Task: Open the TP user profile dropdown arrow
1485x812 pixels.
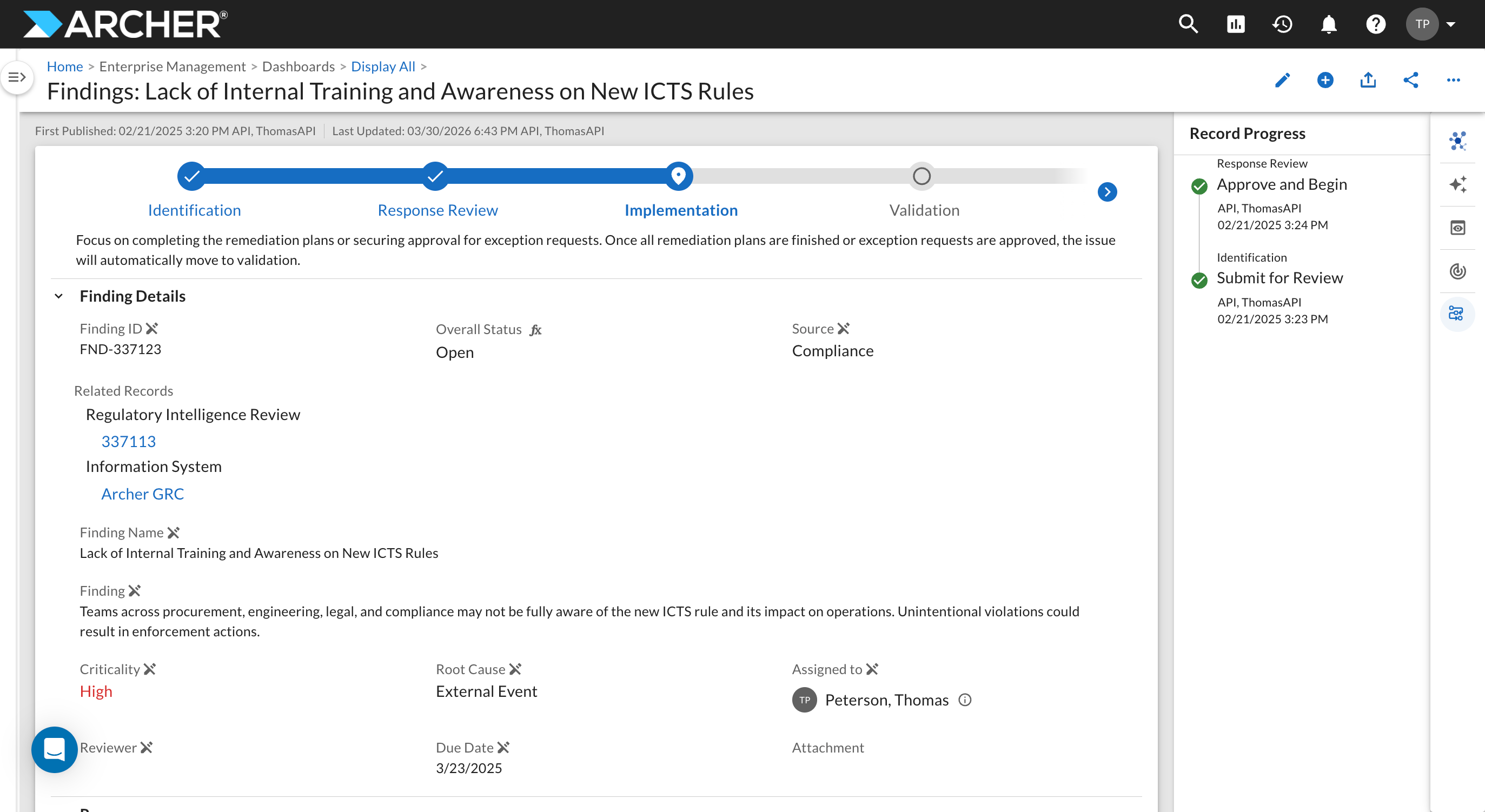Action: point(1451,24)
